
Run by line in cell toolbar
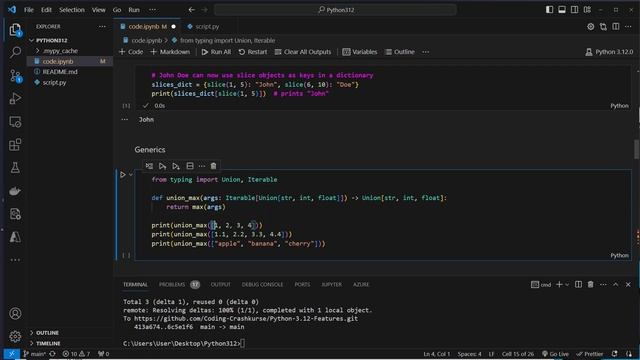point(149,166)
